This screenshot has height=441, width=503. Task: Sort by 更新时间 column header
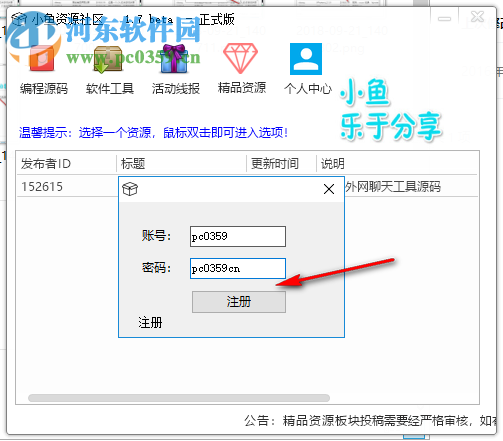point(282,164)
